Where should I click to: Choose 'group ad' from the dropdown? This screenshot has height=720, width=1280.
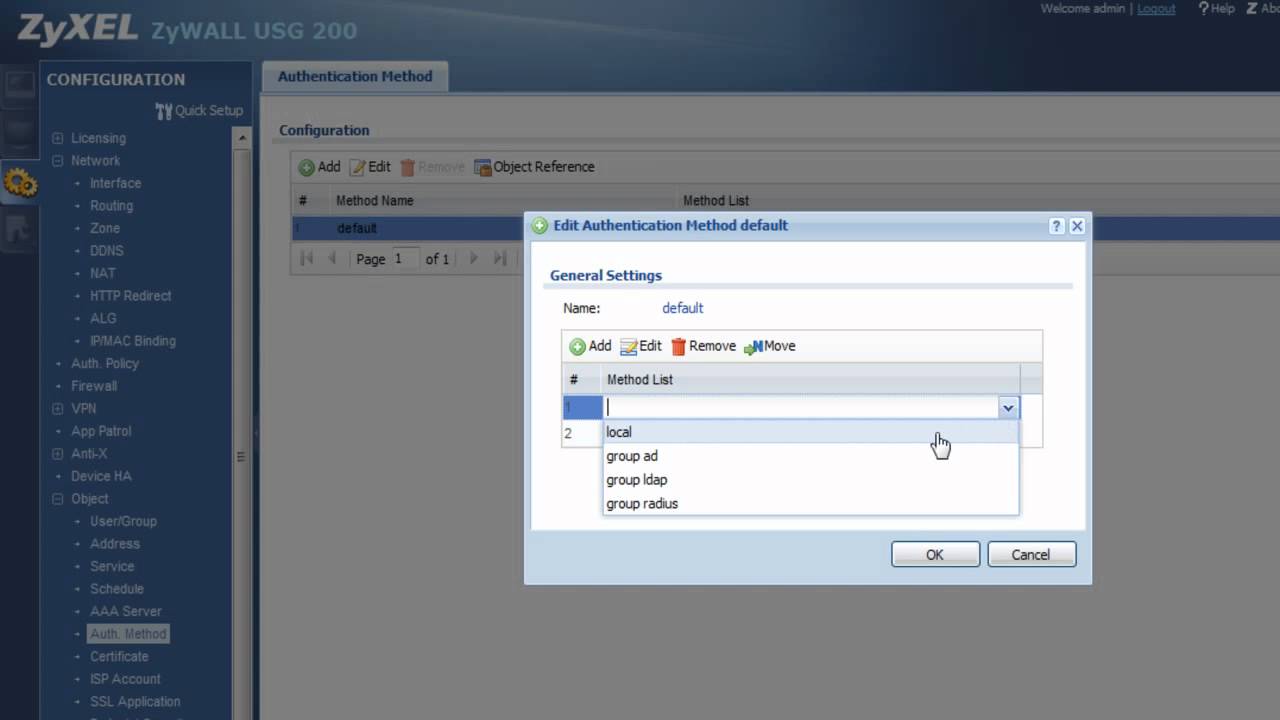click(811, 456)
